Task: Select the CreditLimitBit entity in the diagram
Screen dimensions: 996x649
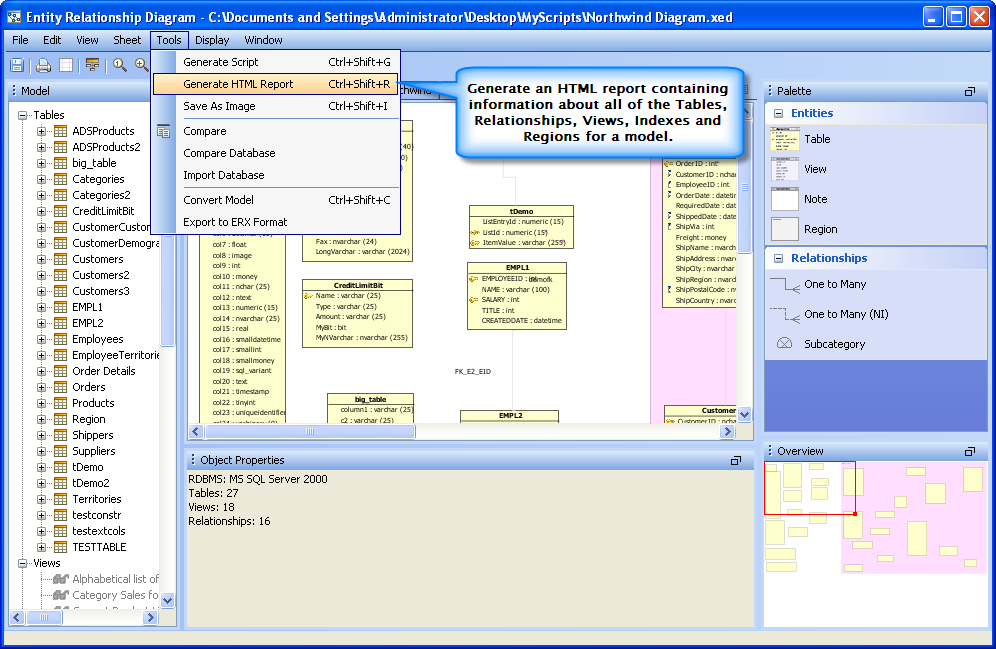Action: (358, 314)
